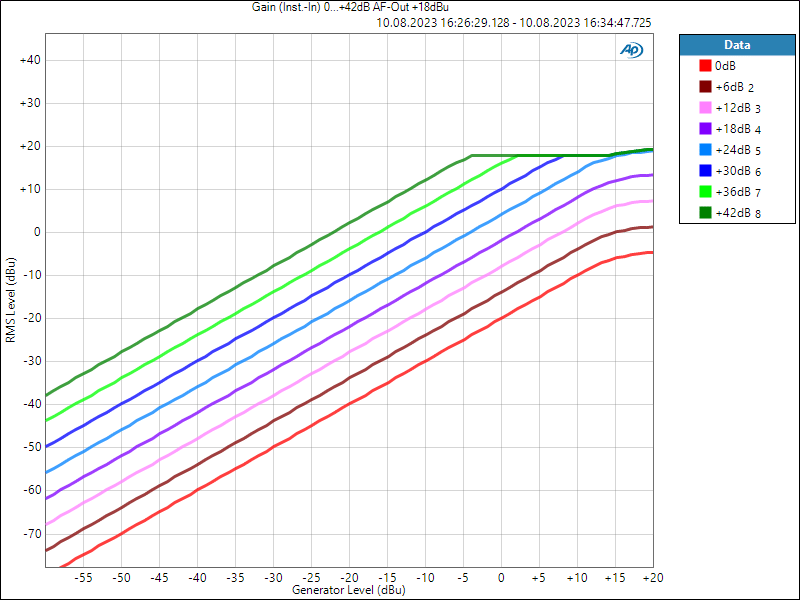800x600 pixels.
Task: Click the bright green +36dB legend swatch
Action: (x=706, y=191)
